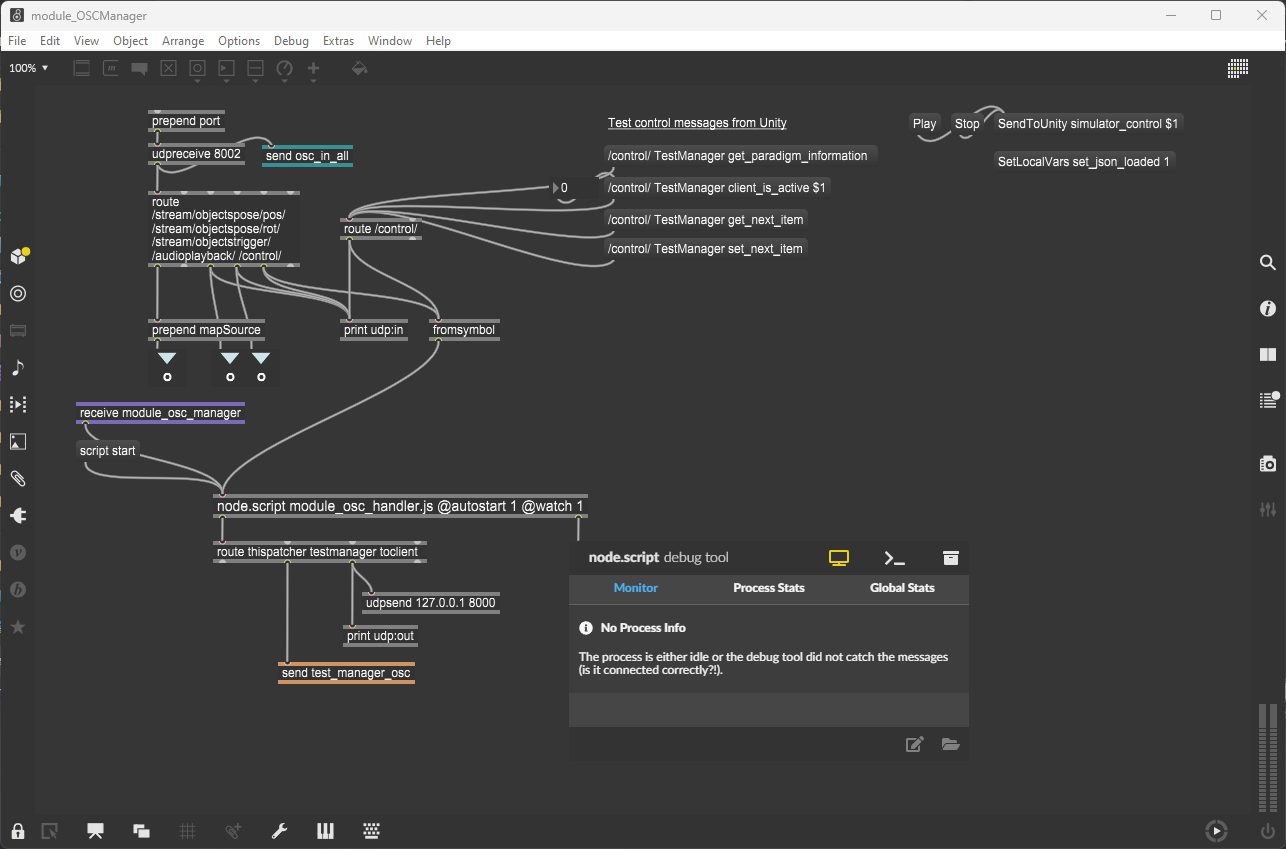Open the patcher inspector wrench icon
Image resolution: width=1286 pixels, height=849 pixels.
[280, 830]
